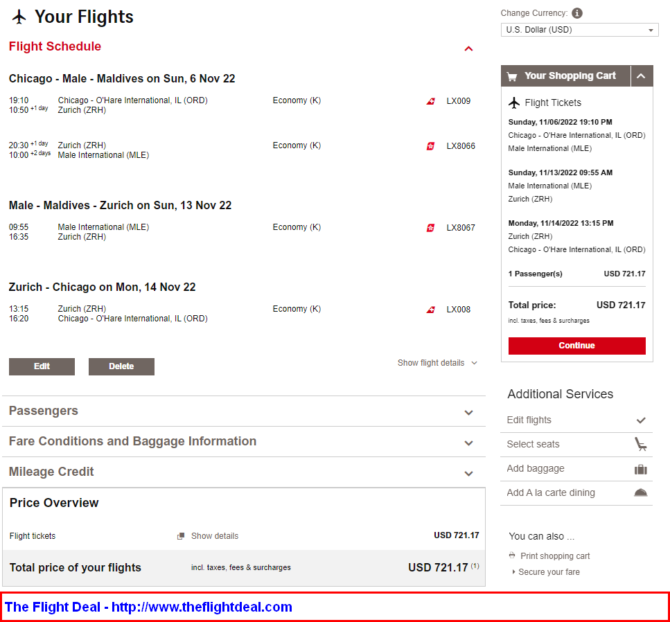Image resolution: width=670 pixels, height=622 pixels.
Task: Click cart entry Monday, 11/14/2022 13:15 PM
Action: coord(561,223)
